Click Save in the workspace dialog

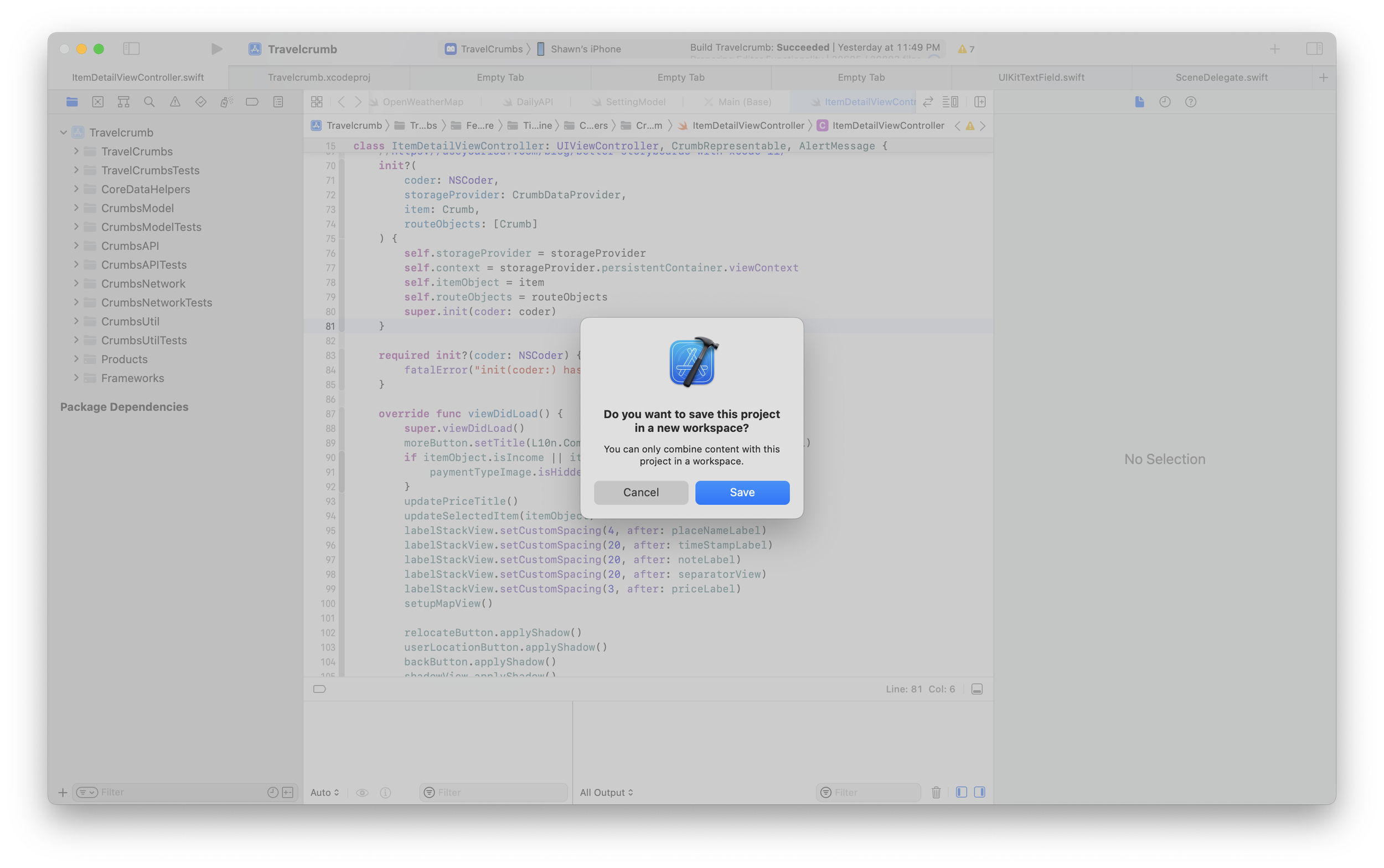pos(742,493)
